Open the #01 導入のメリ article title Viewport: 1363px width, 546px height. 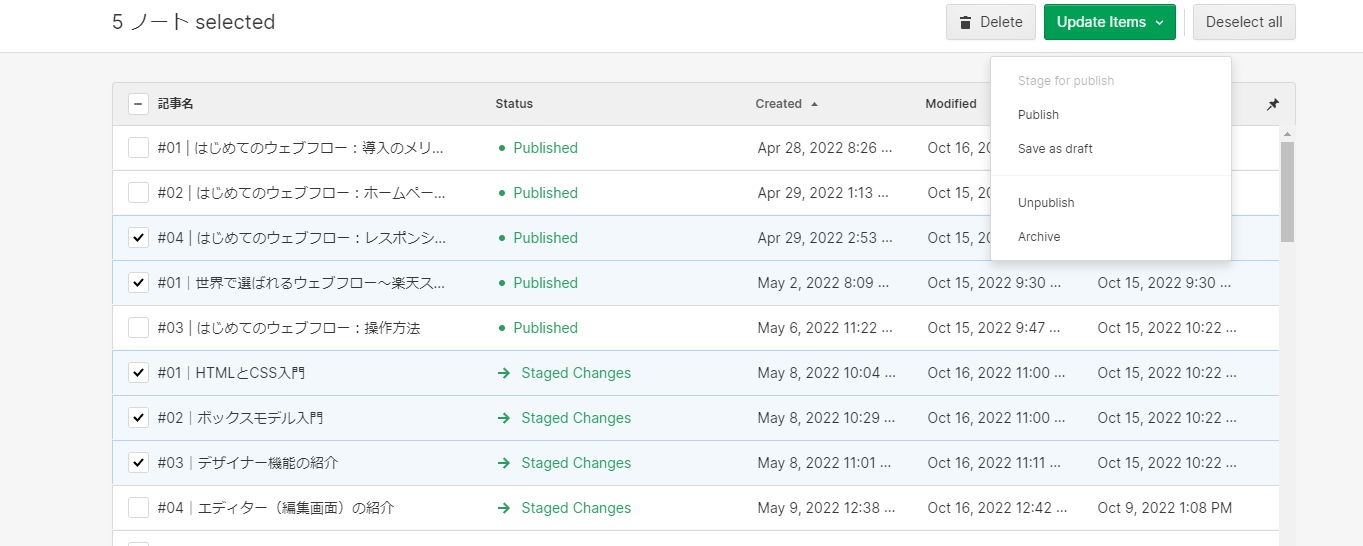pyautogui.click(x=301, y=148)
